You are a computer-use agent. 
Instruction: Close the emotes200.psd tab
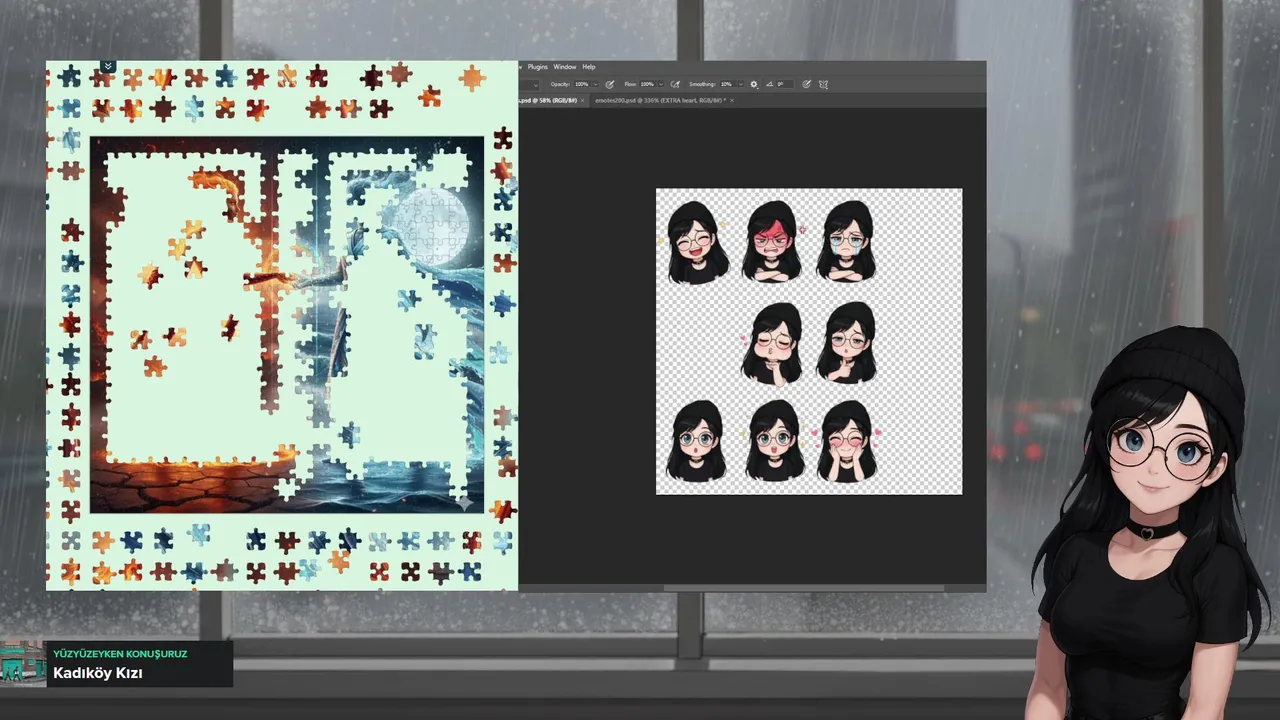732,100
